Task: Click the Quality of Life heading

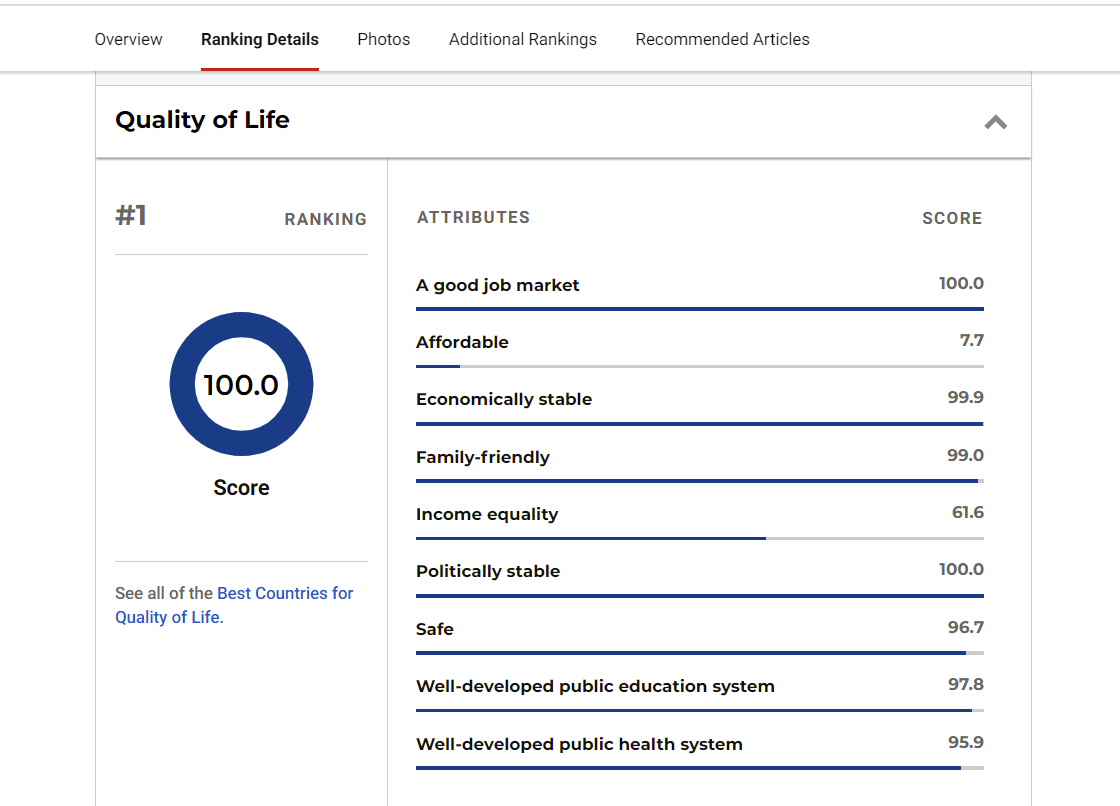Action: click(202, 120)
